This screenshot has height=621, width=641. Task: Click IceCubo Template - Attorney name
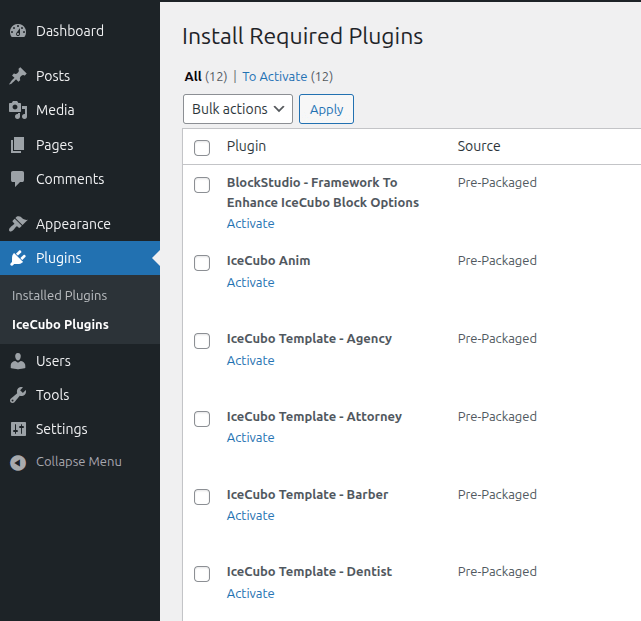coord(314,417)
